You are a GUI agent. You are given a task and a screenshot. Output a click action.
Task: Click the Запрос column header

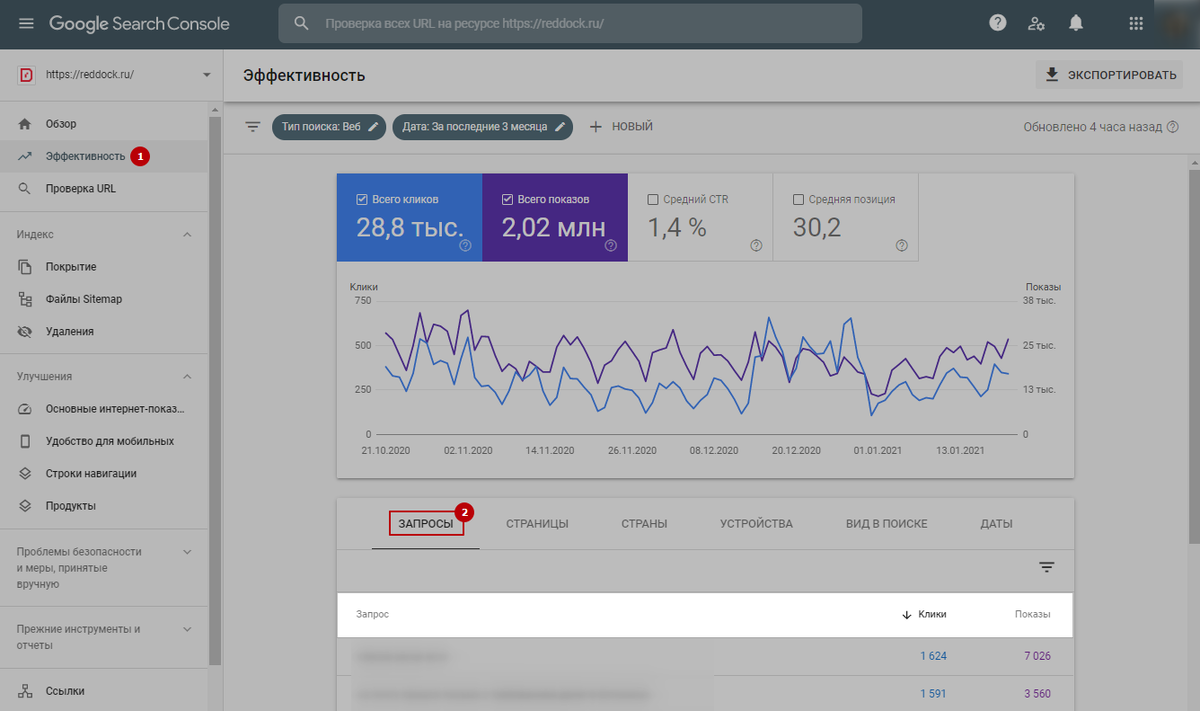pyautogui.click(x=373, y=615)
